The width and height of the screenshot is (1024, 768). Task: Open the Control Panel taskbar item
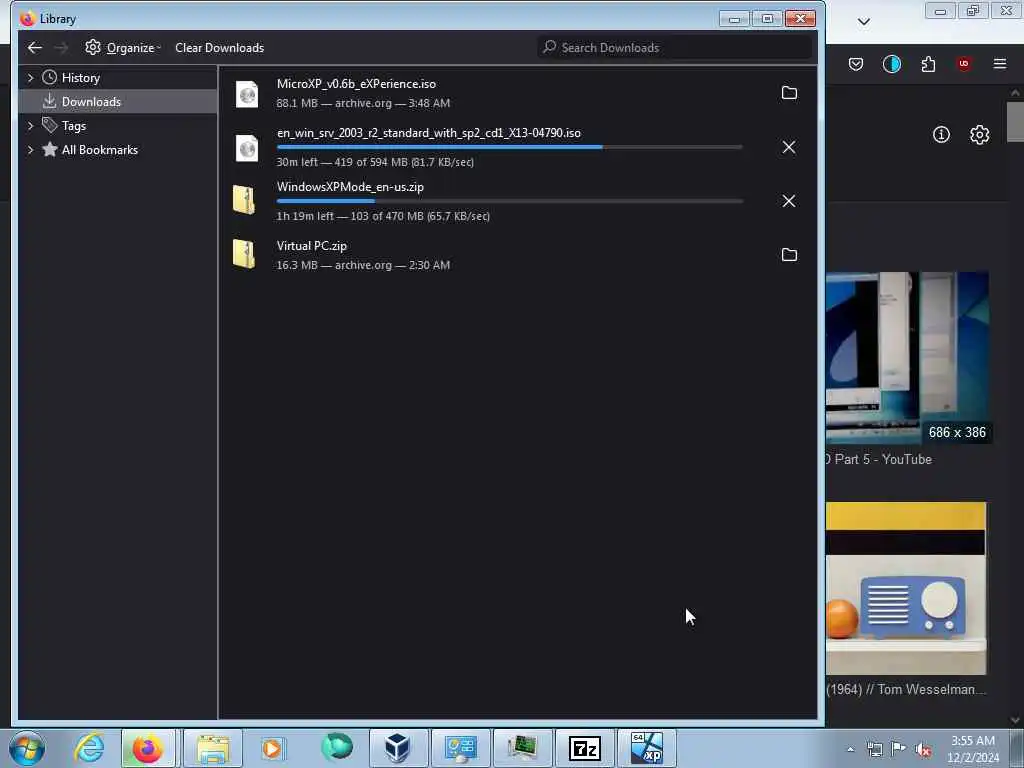460,748
